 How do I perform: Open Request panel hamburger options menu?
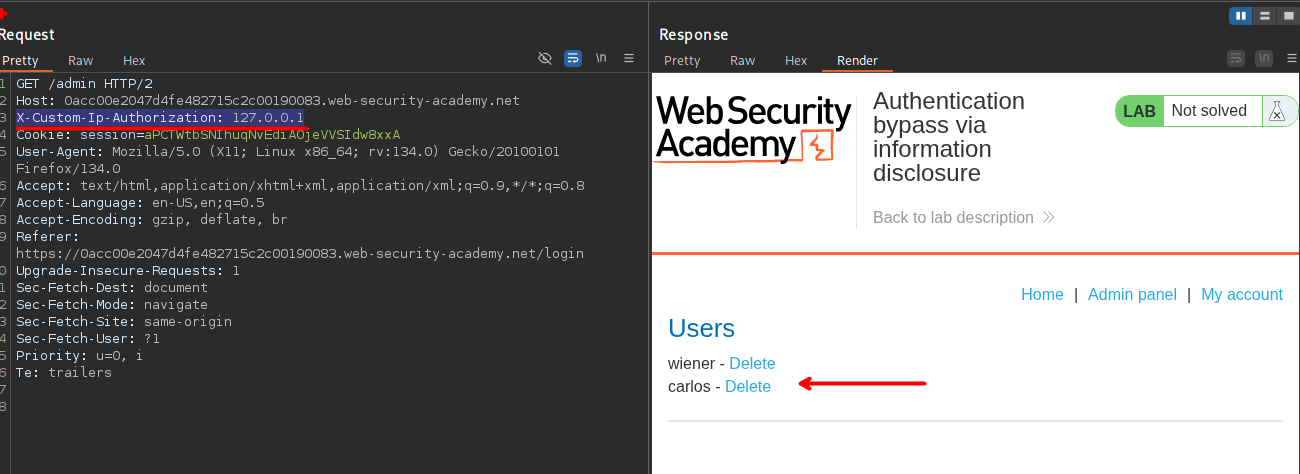[x=629, y=59]
